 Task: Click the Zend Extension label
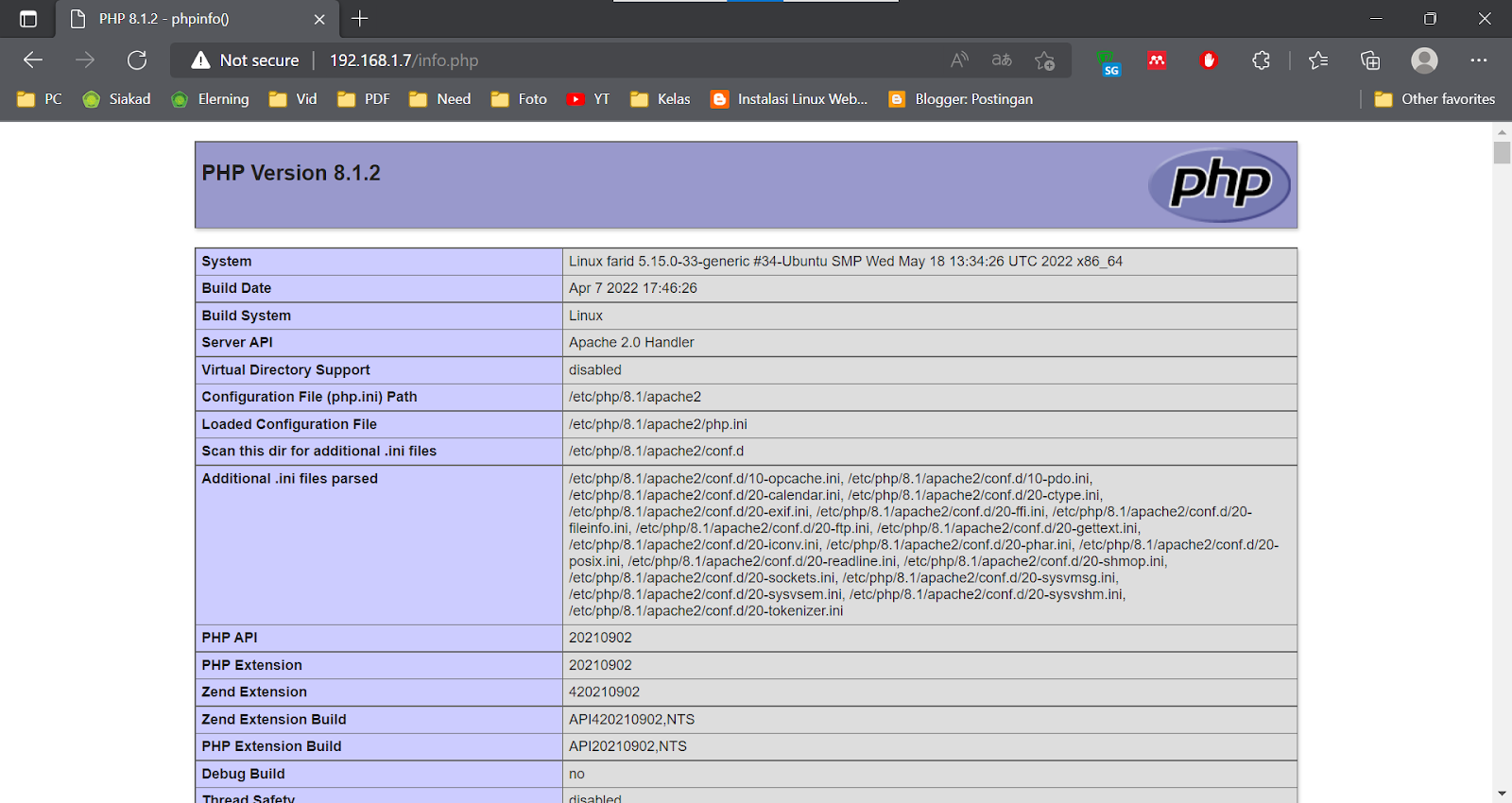[254, 692]
